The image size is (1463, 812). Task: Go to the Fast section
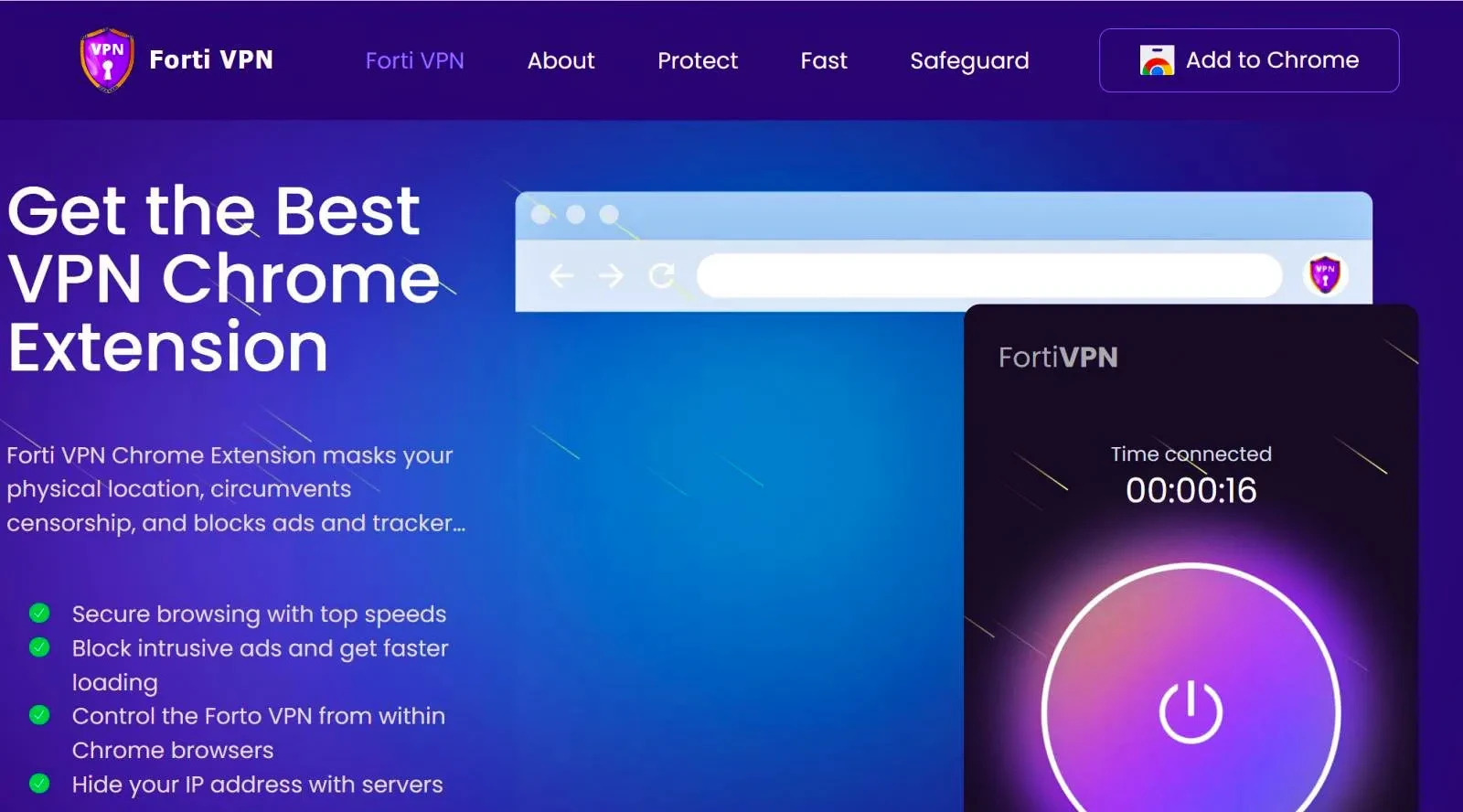tap(824, 60)
